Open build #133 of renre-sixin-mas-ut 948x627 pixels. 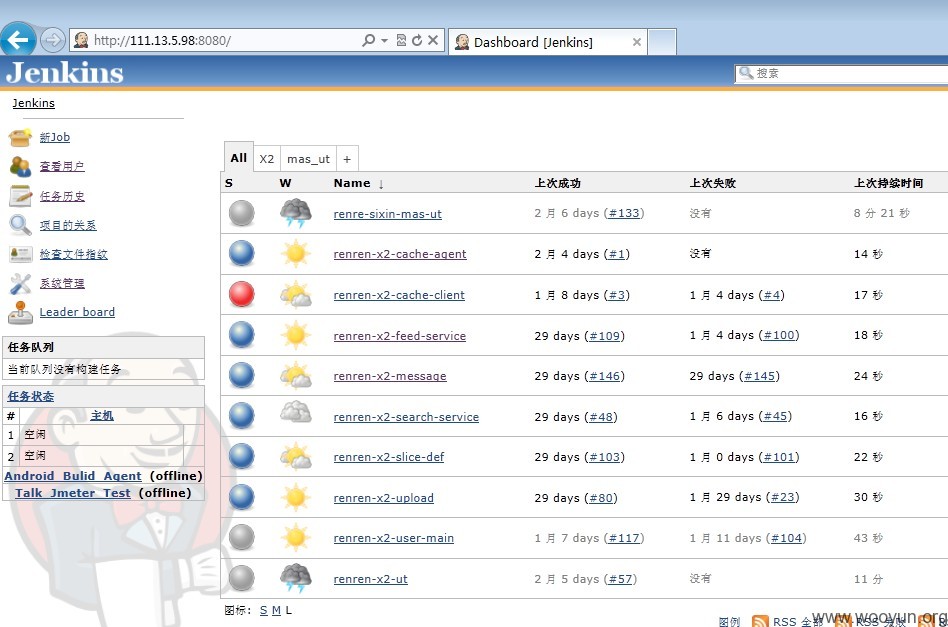[x=624, y=213]
